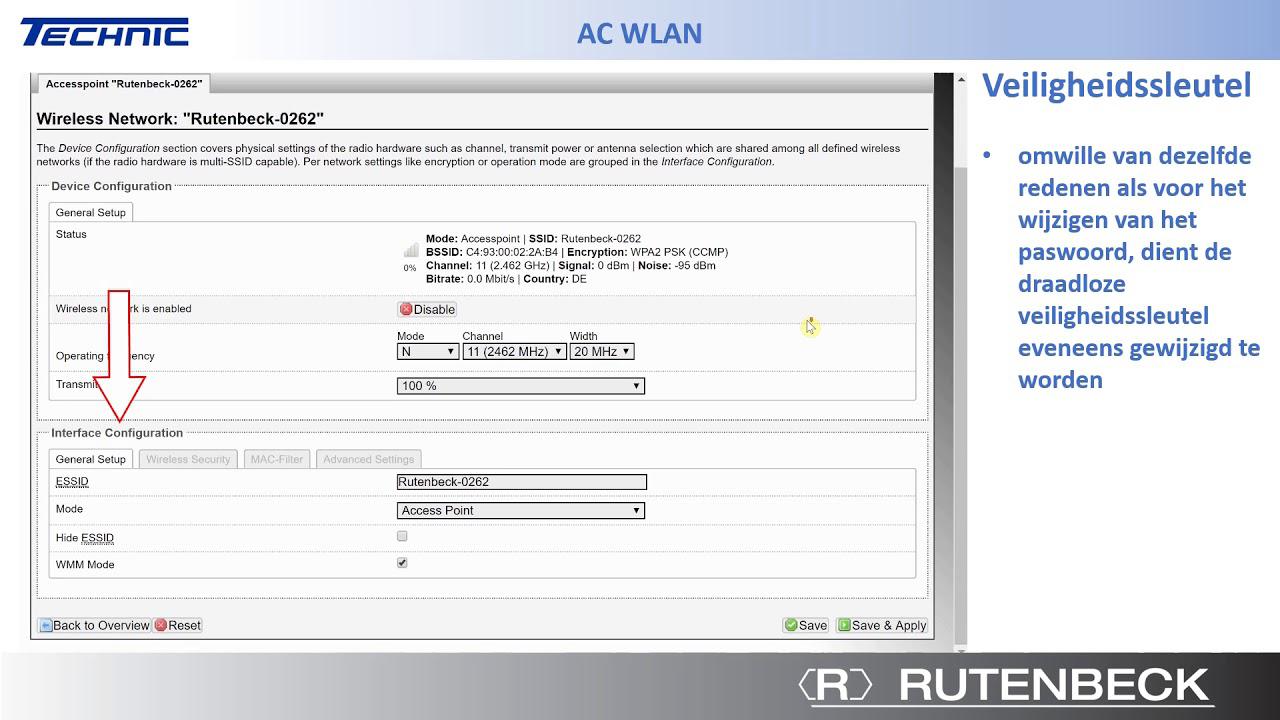Open the interface Mode dropdown showing Access Point
The width and height of the screenshot is (1280, 720).
pyautogui.click(x=521, y=510)
